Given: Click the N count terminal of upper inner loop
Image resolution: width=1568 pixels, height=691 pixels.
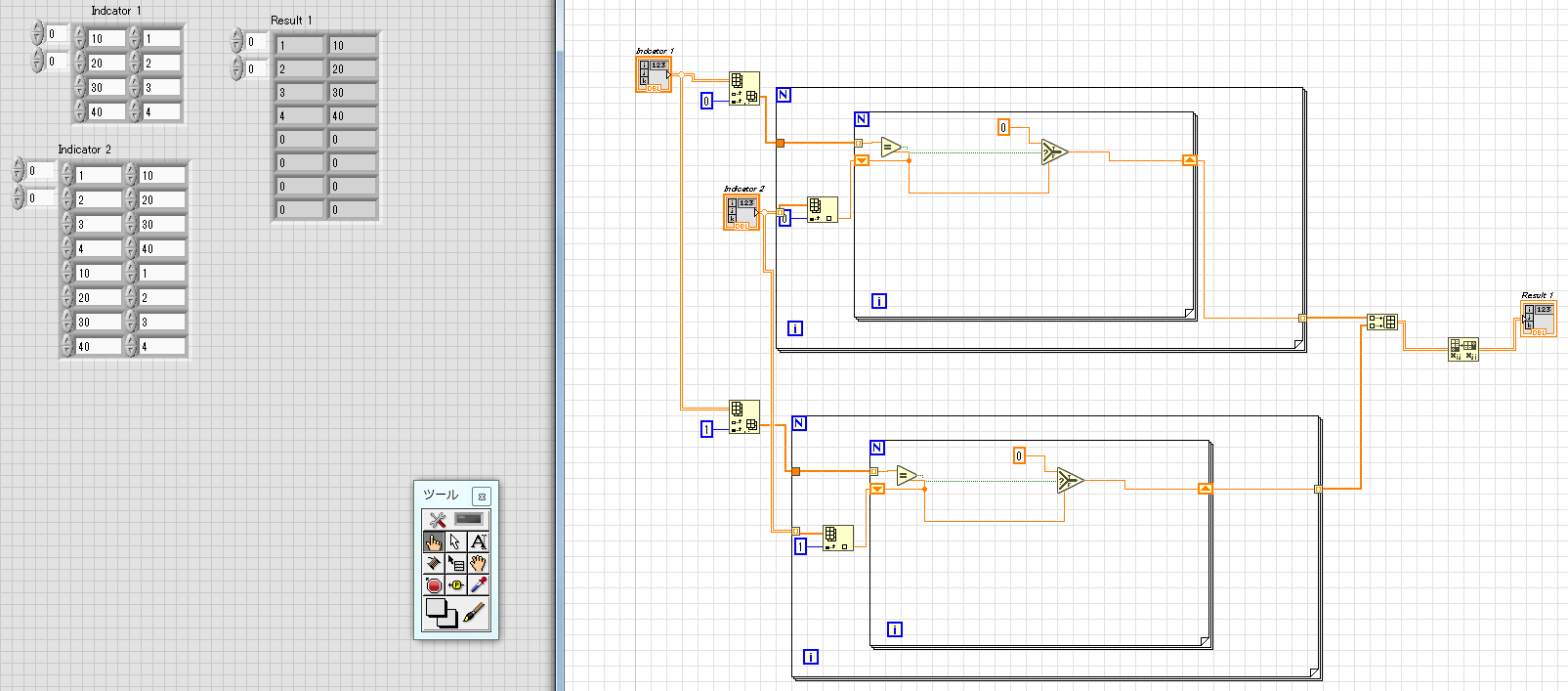Looking at the screenshot, I should pos(862,119).
